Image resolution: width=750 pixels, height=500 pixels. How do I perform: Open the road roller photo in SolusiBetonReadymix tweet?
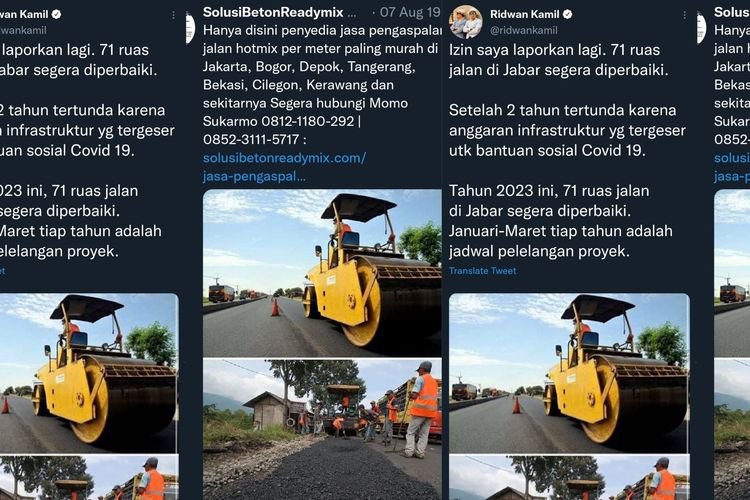tap(322, 273)
